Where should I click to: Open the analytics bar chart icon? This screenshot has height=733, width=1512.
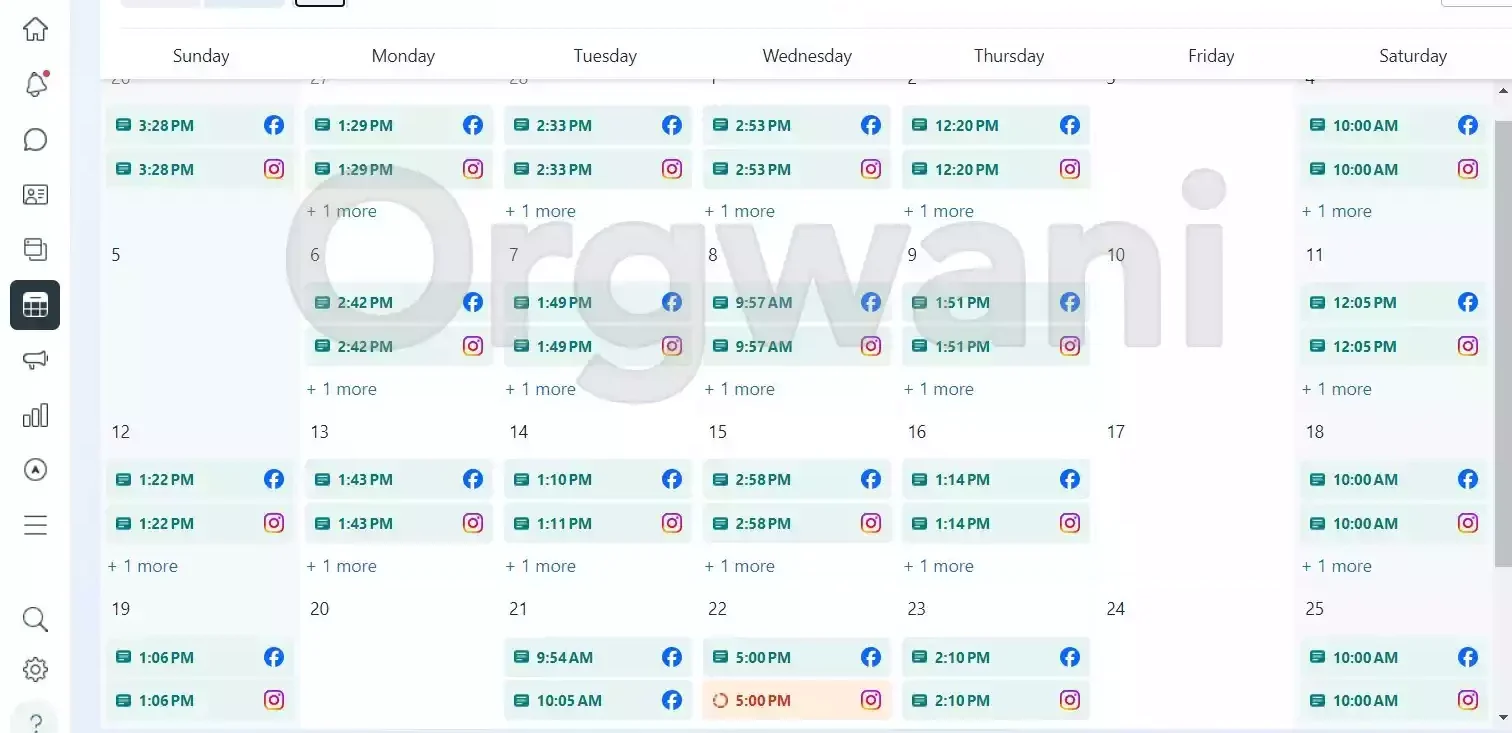[x=35, y=415]
